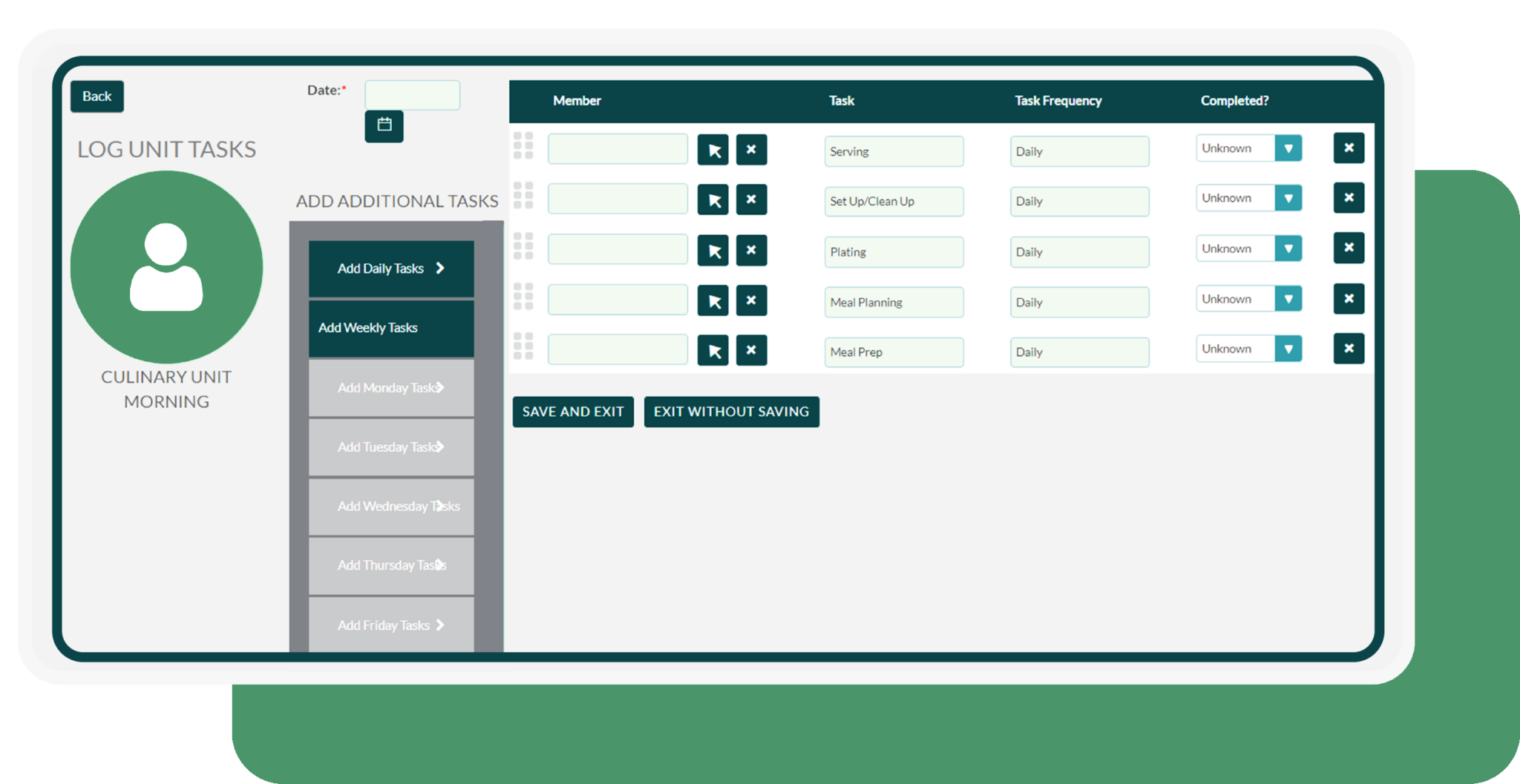Click Exit Without Saving
This screenshot has width=1520, height=784.
pyautogui.click(x=731, y=412)
